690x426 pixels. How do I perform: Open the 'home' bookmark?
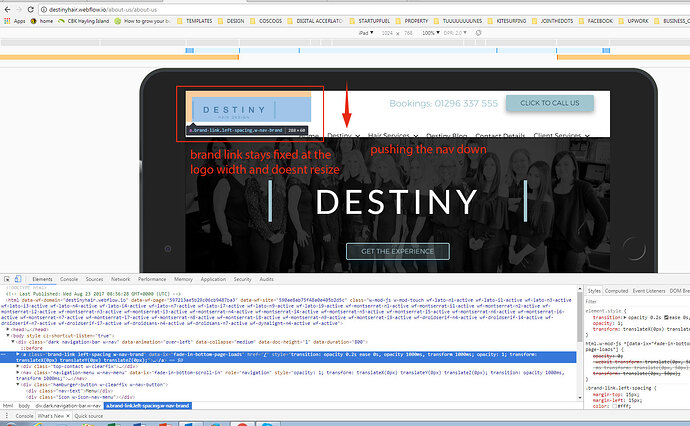pyautogui.click(x=42, y=21)
